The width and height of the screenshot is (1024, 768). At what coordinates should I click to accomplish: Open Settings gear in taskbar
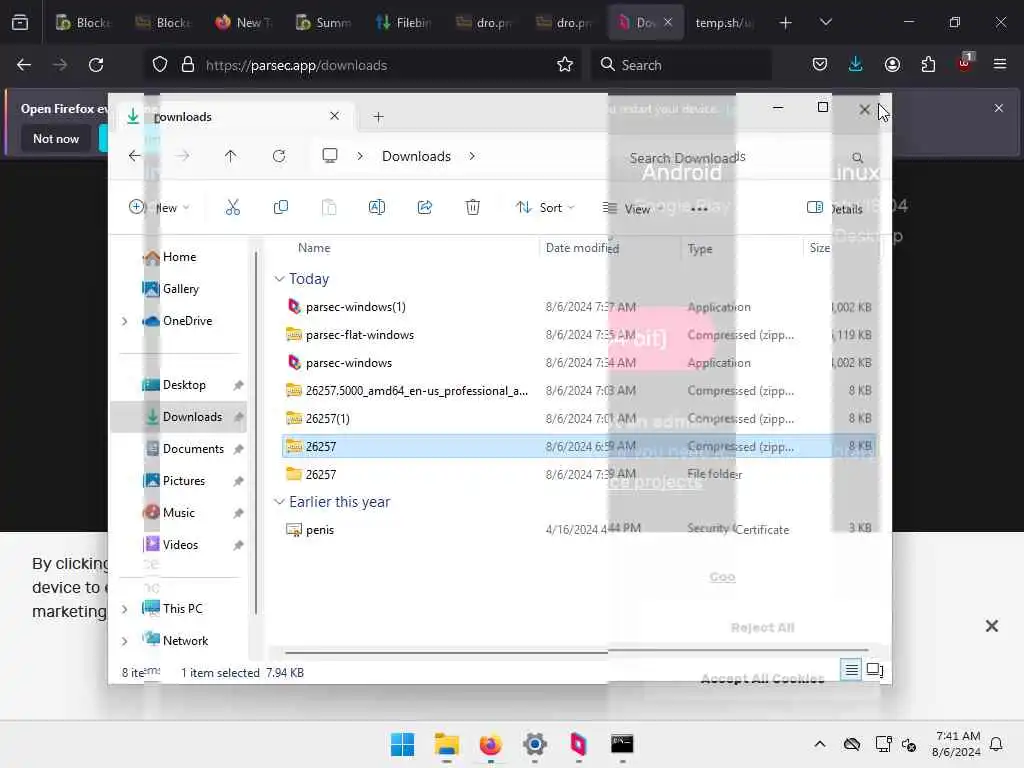pyautogui.click(x=534, y=744)
